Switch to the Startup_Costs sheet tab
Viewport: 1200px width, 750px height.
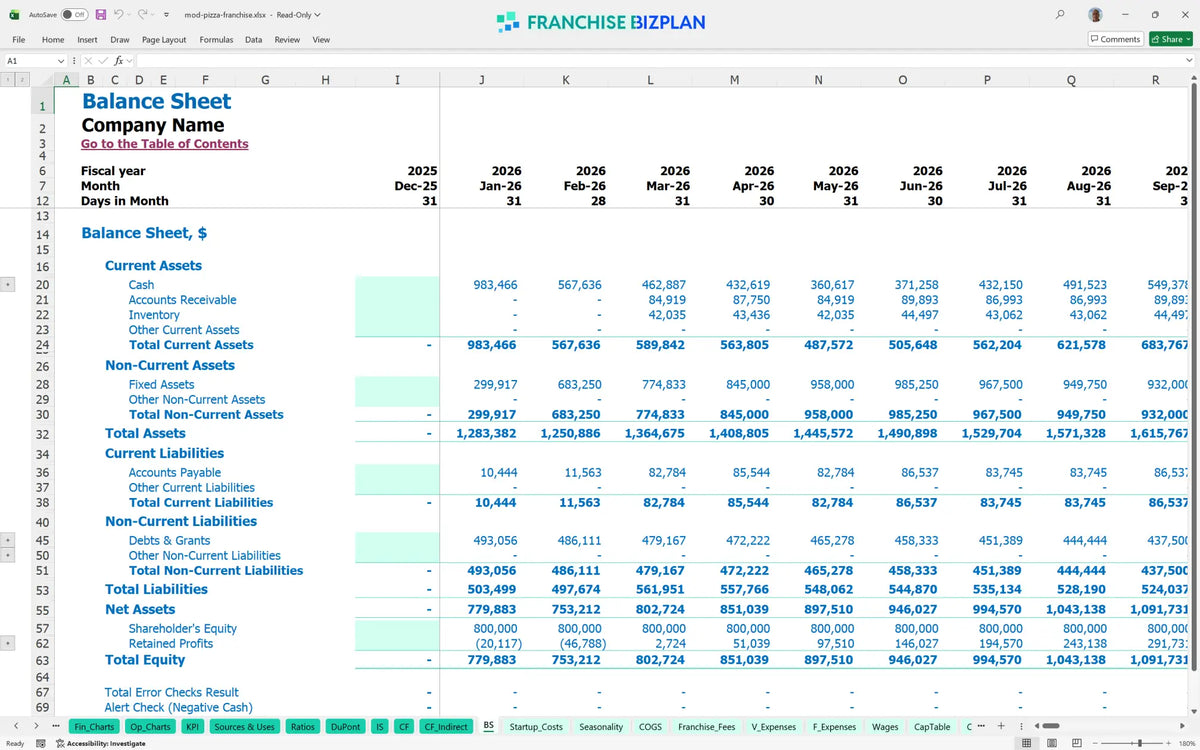536,726
